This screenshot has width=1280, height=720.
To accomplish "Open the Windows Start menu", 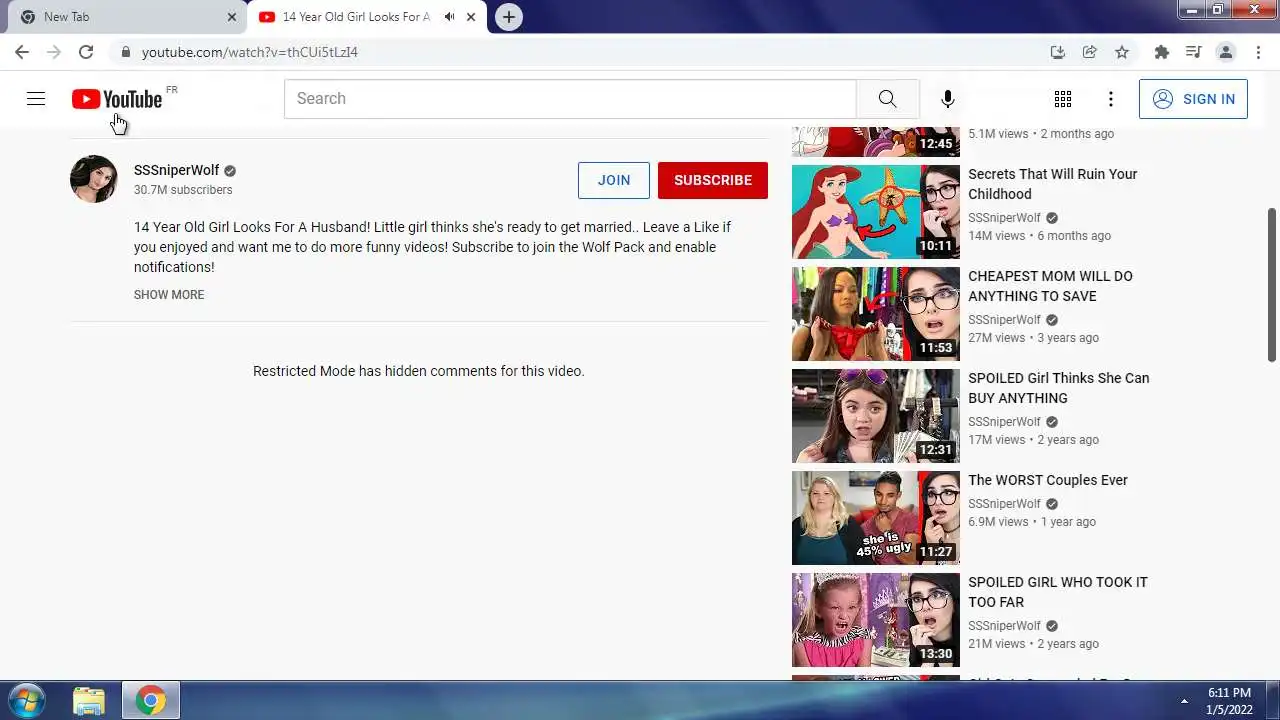I will 27,700.
